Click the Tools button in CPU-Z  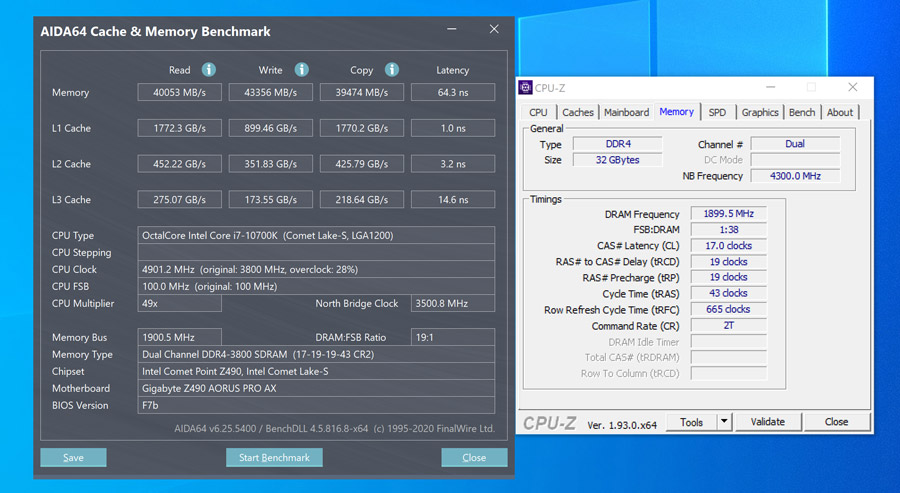[692, 422]
